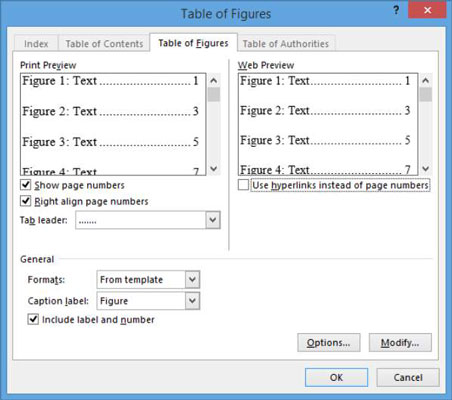Uncheck Right align page numbers

(26, 201)
